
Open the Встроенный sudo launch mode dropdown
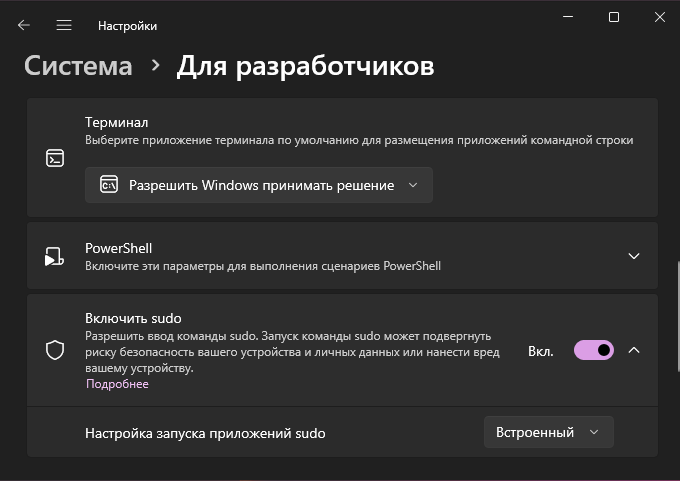[549, 432]
